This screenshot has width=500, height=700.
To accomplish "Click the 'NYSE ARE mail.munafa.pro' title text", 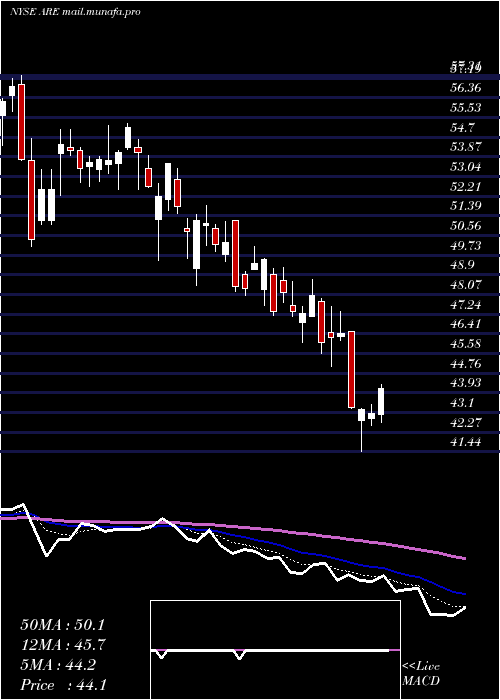I will pos(75,12).
